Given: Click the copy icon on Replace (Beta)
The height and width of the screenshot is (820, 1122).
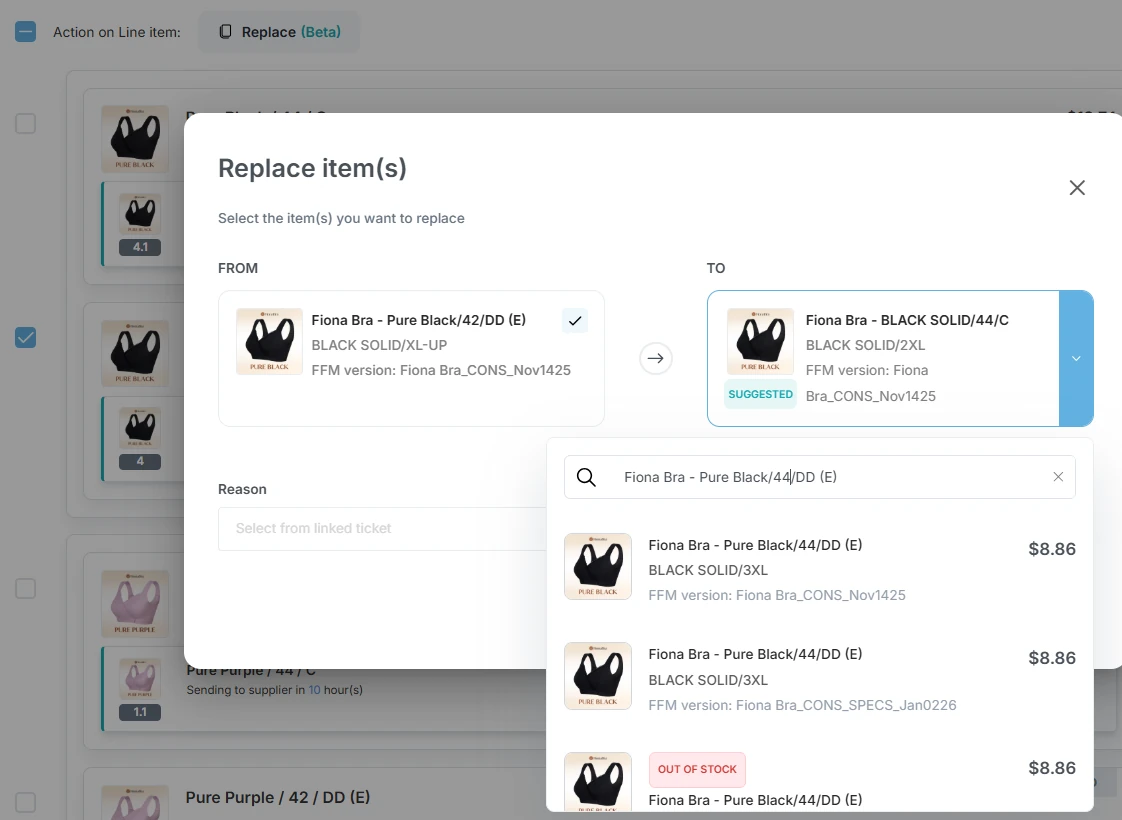Looking at the screenshot, I should 225,31.
